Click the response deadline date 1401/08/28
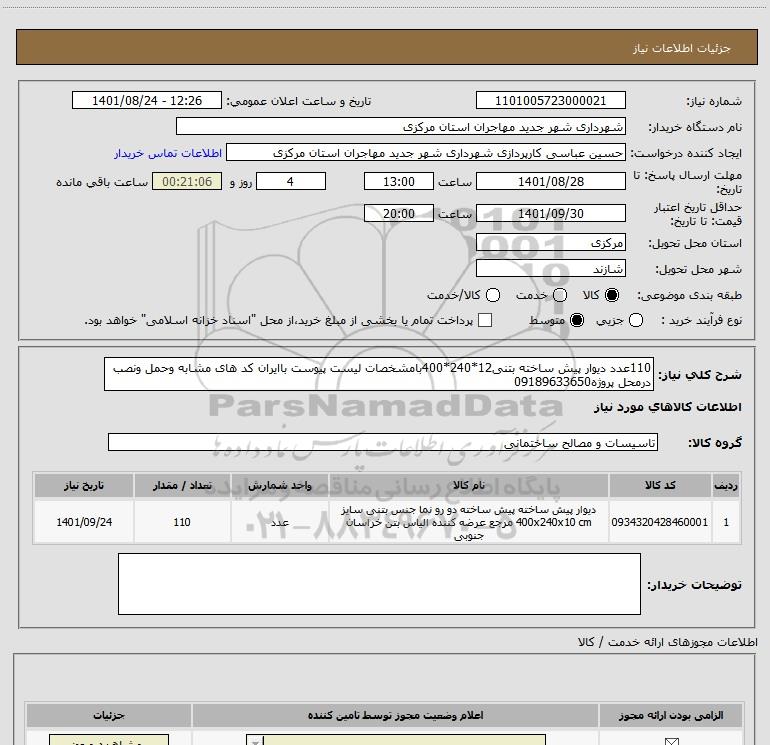 point(550,181)
